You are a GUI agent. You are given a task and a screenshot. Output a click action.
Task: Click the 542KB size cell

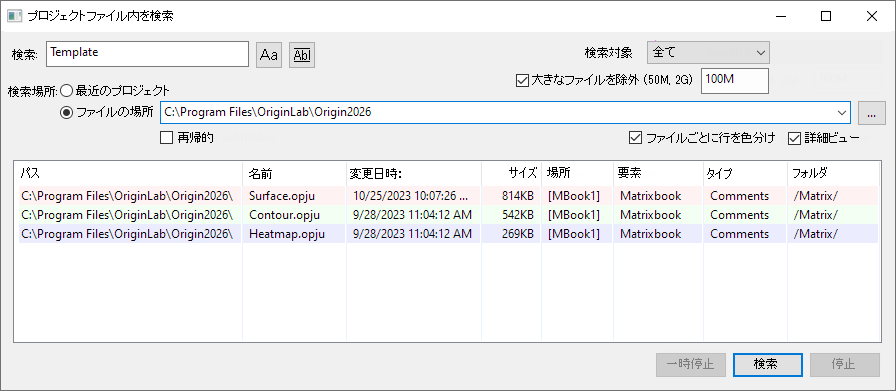518,215
